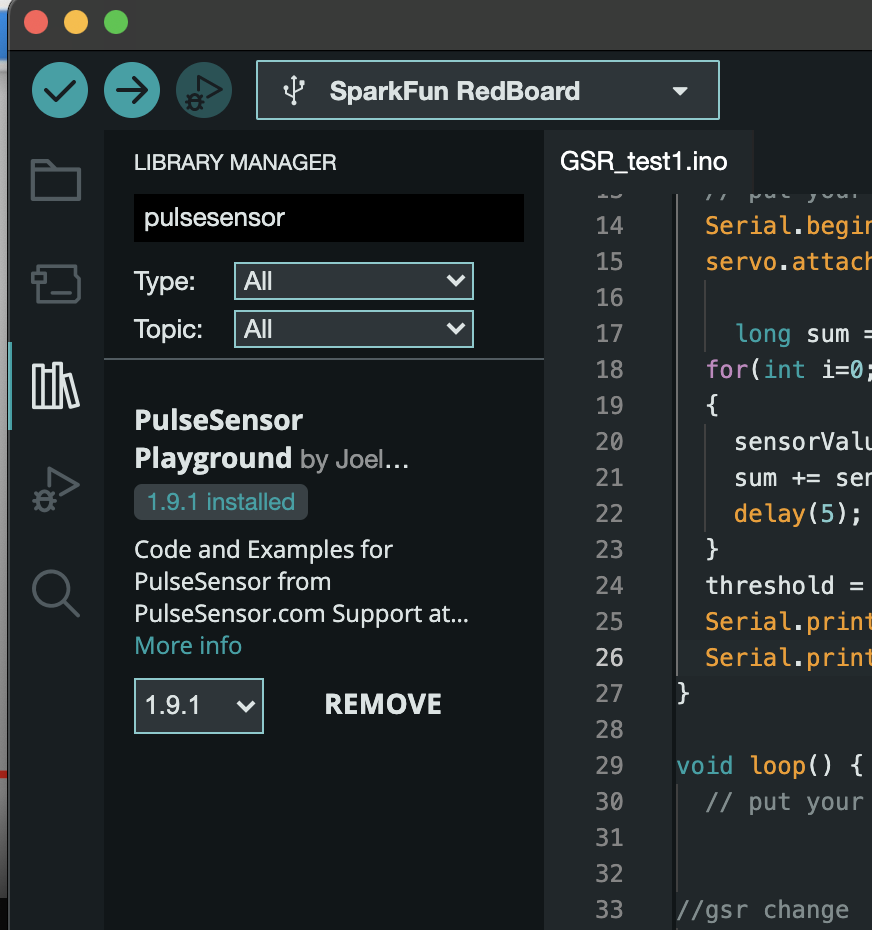Open the 1.9.1 version dropdown

[x=199, y=706]
